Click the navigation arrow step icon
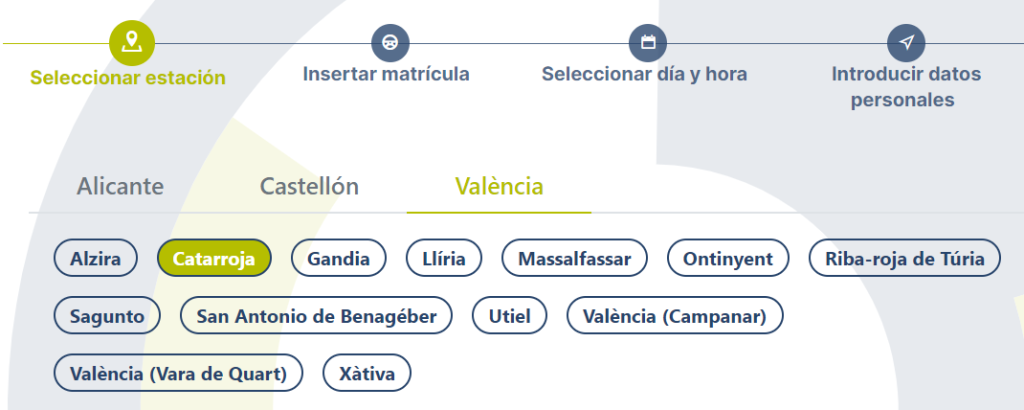 [906, 43]
